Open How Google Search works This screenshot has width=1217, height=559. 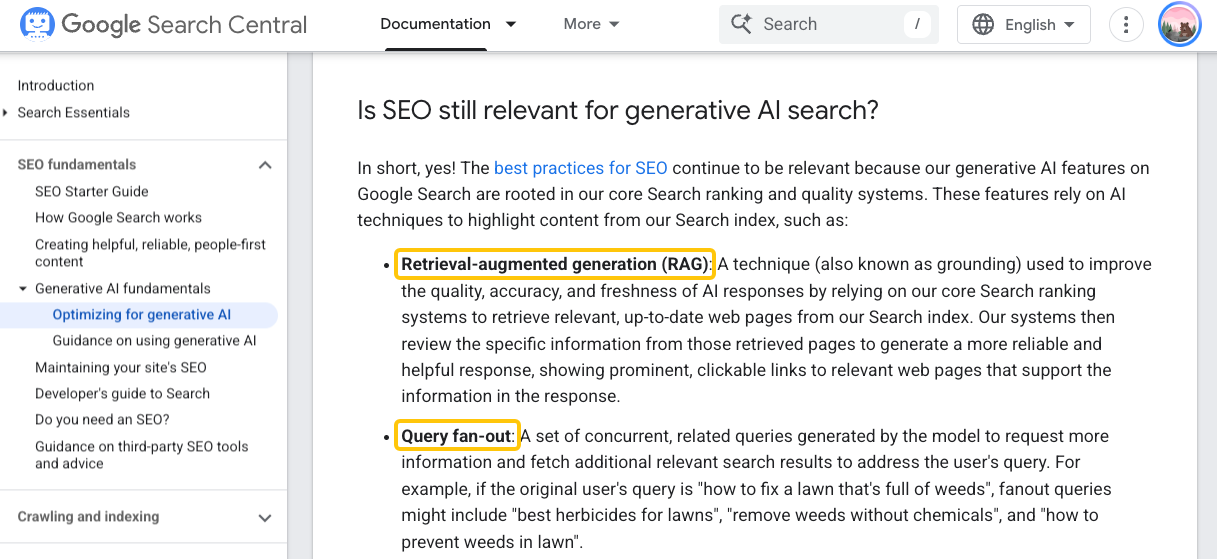(118, 218)
